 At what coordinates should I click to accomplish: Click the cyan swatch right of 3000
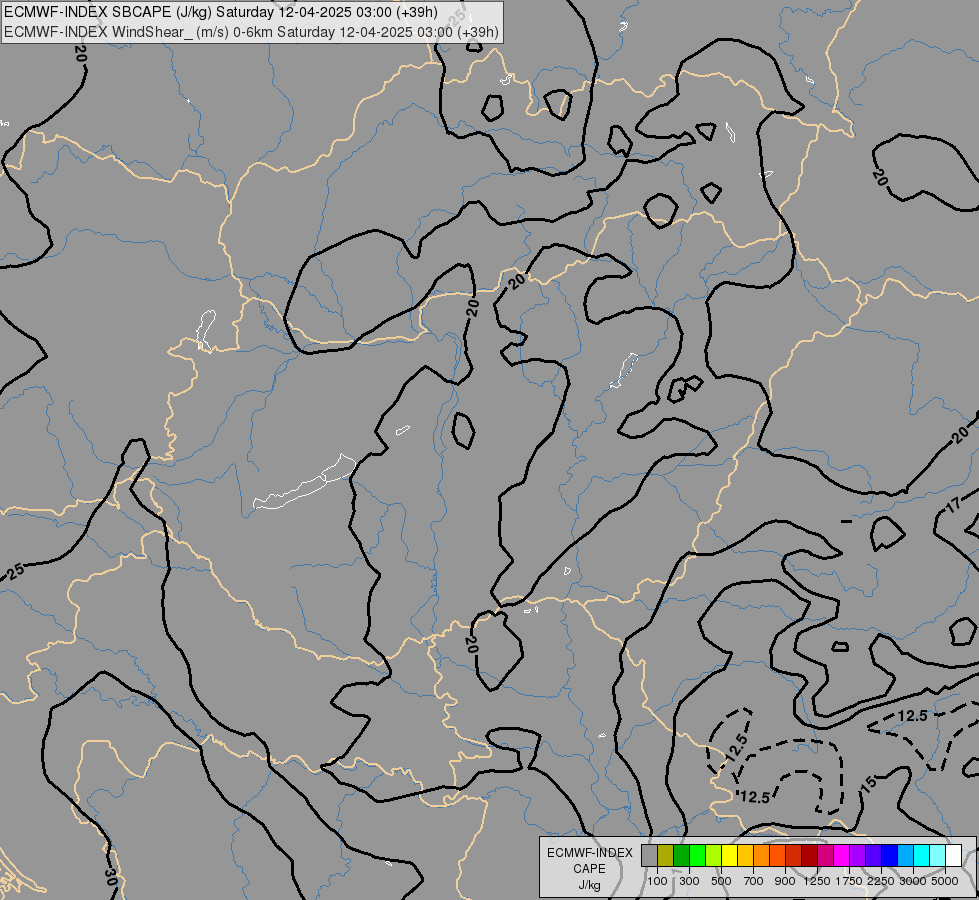point(922,855)
